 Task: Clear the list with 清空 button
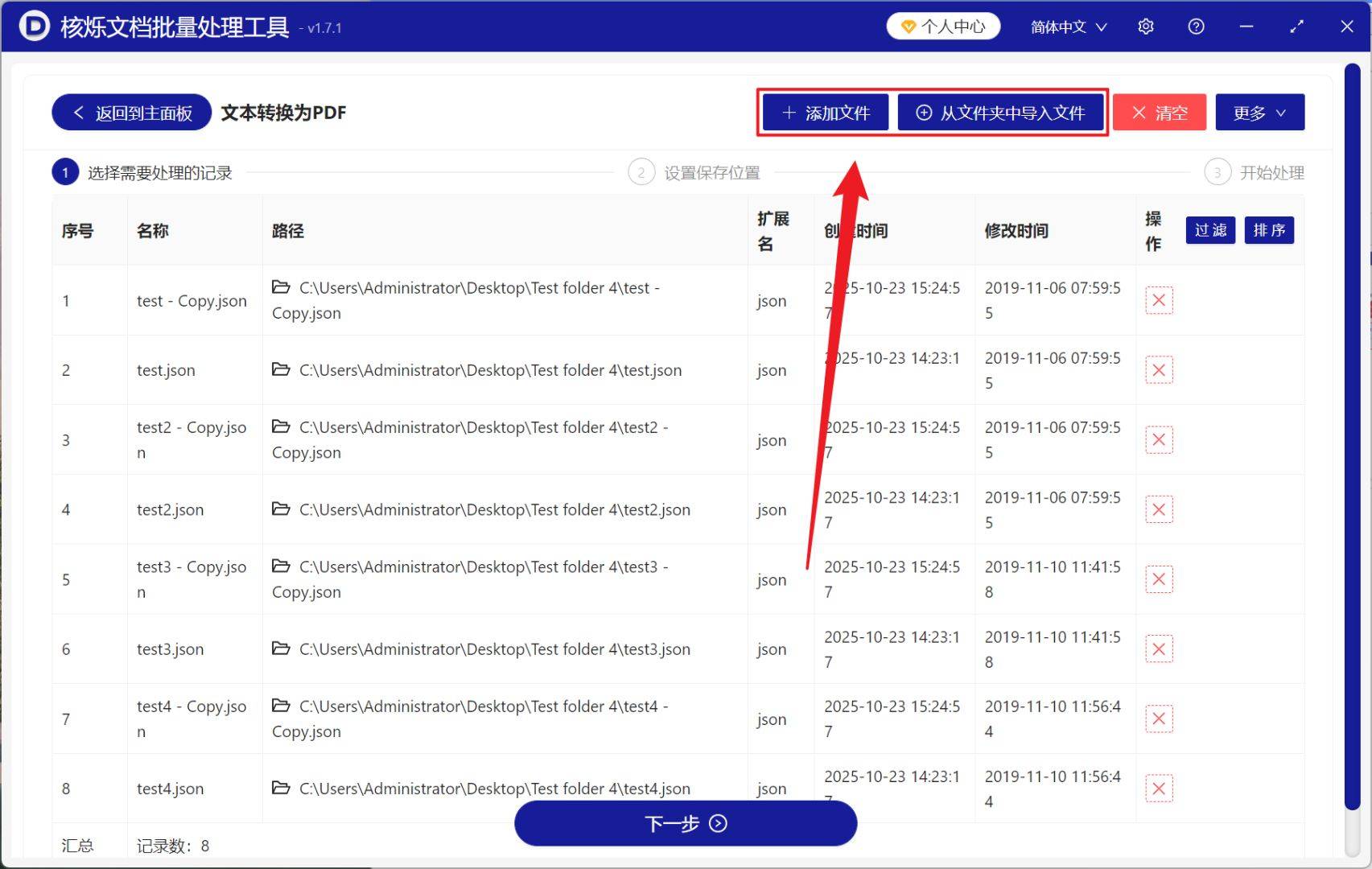tap(1159, 113)
